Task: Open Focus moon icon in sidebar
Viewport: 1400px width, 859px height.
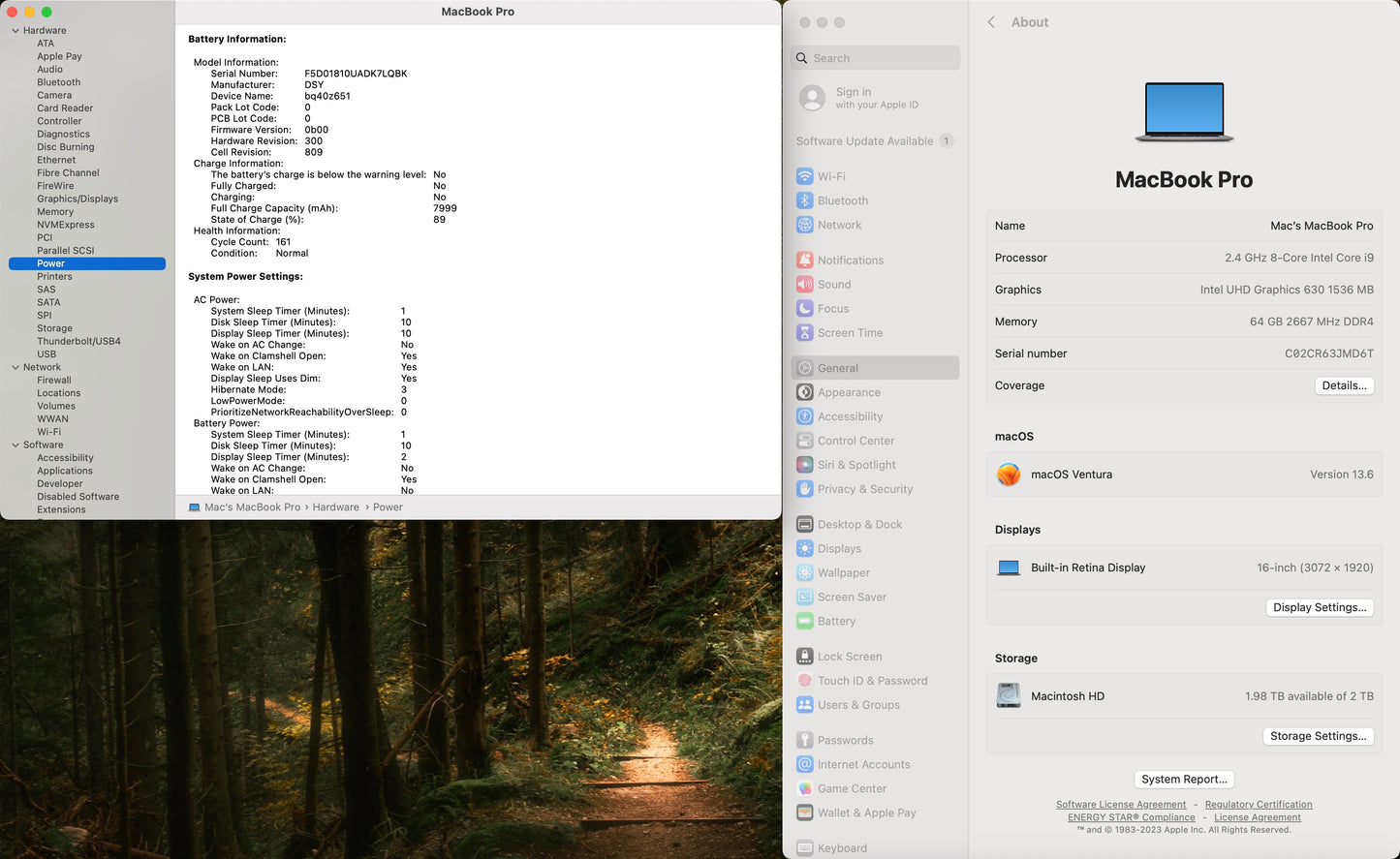Action: (x=804, y=308)
